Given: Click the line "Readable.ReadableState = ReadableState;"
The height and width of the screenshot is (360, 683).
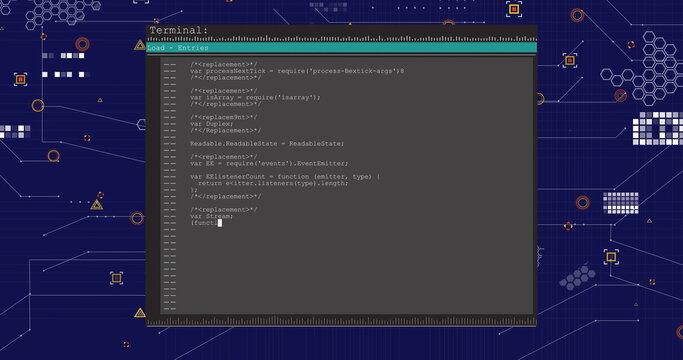Looking at the screenshot, I should [x=267, y=143].
